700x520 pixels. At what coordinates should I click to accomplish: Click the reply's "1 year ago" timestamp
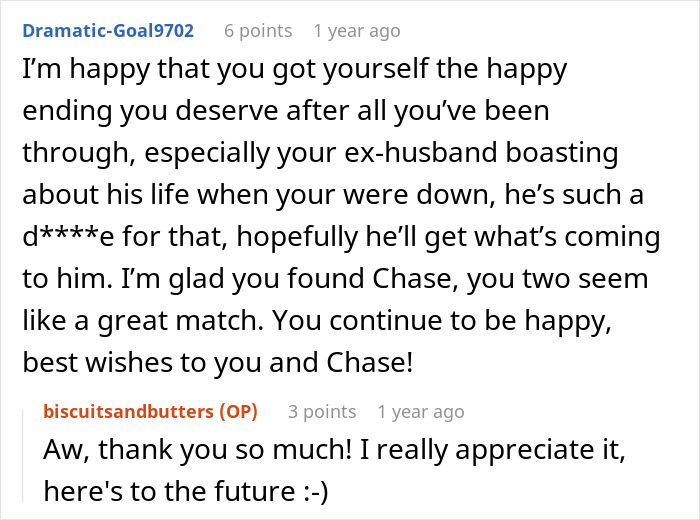(x=420, y=411)
